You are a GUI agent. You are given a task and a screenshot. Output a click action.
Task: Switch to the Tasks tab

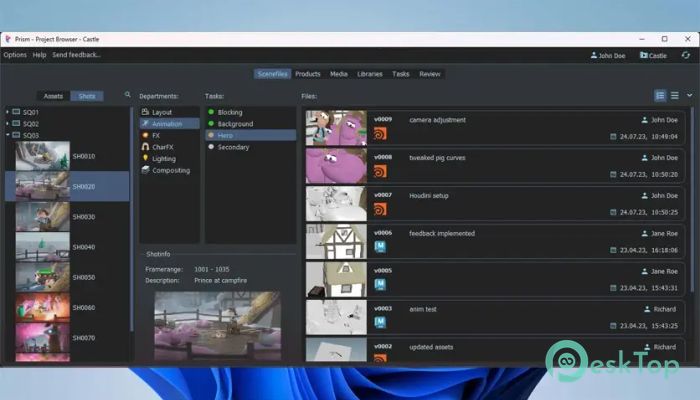[400, 74]
